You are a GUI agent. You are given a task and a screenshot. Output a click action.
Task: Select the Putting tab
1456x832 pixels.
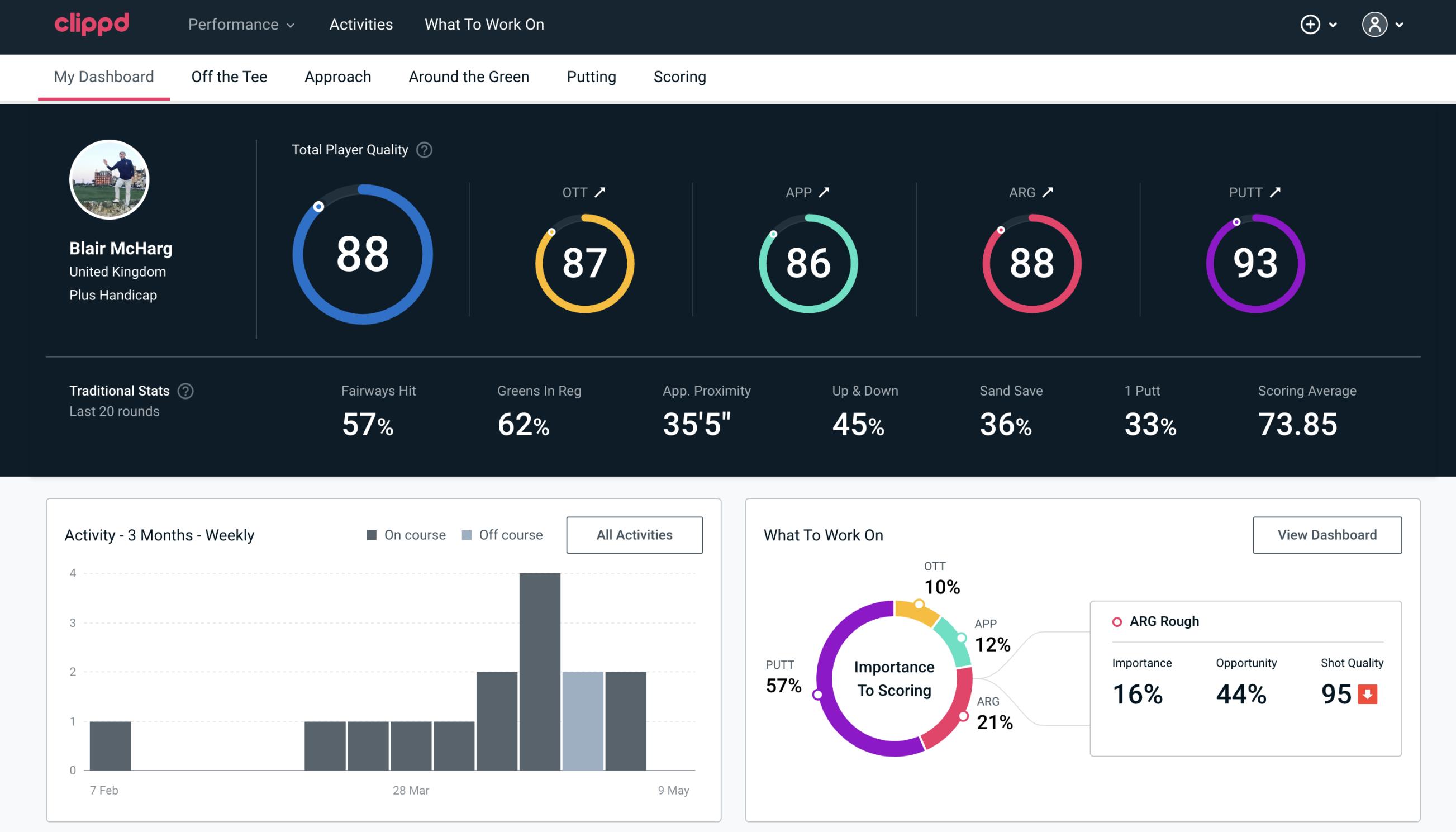tap(591, 76)
